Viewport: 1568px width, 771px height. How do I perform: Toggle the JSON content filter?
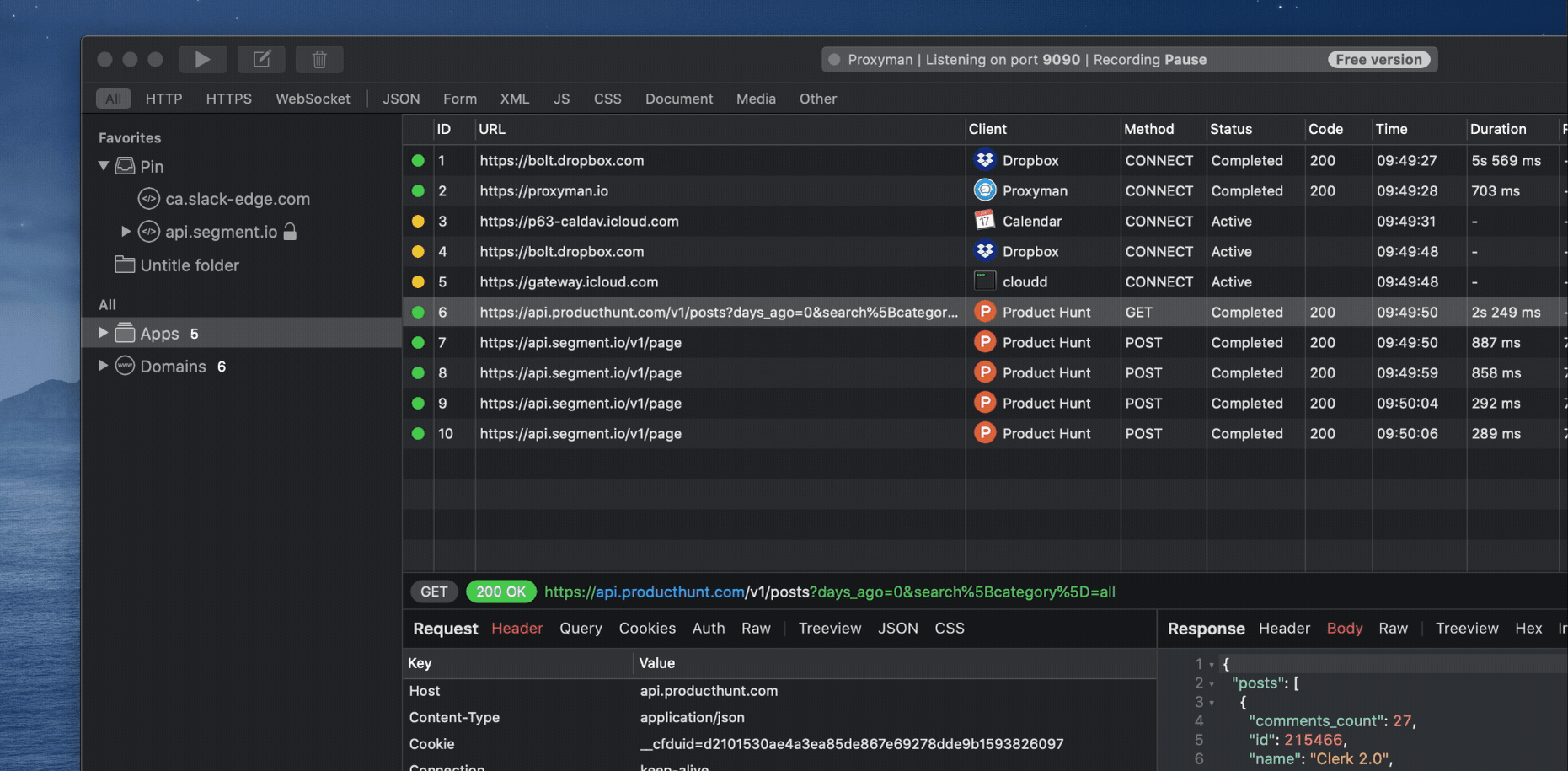(401, 99)
